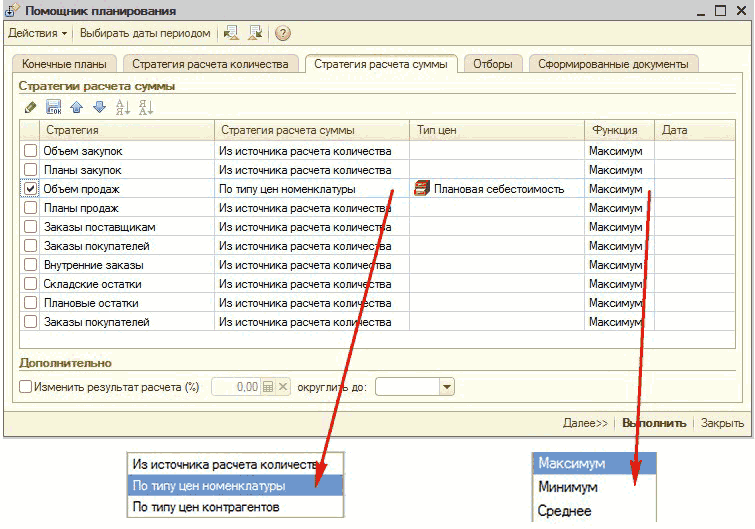
Task: Open help with the question mark icon
Action: tap(283, 33)
